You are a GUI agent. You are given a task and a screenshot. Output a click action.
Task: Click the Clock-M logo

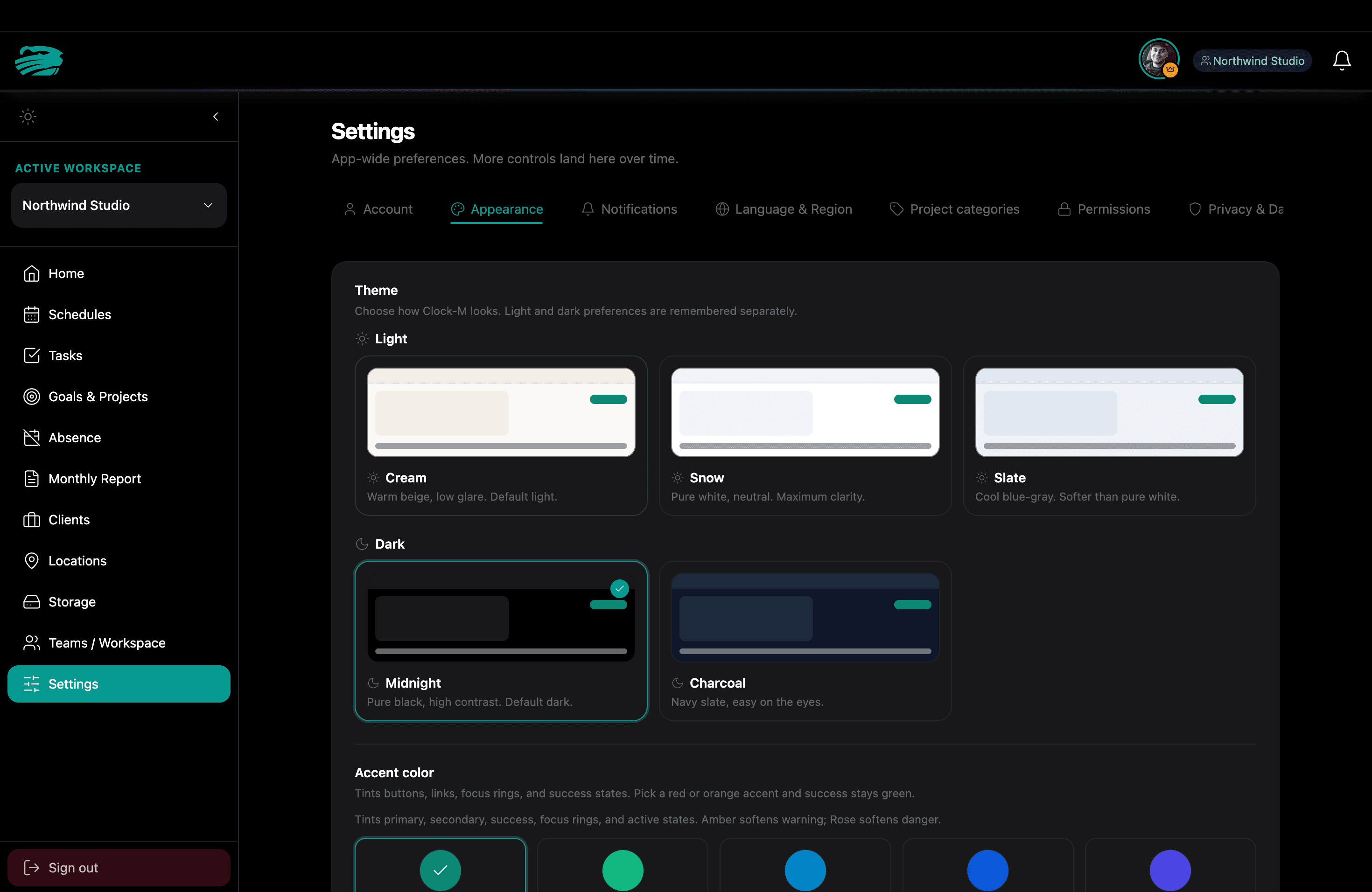click(39, 61)
